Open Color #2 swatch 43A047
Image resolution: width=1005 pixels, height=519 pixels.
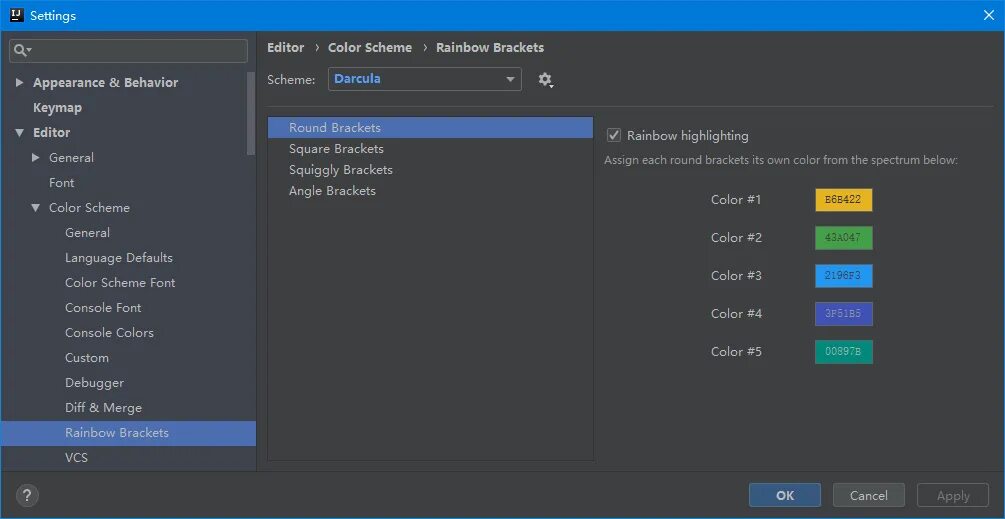(843, 238)
